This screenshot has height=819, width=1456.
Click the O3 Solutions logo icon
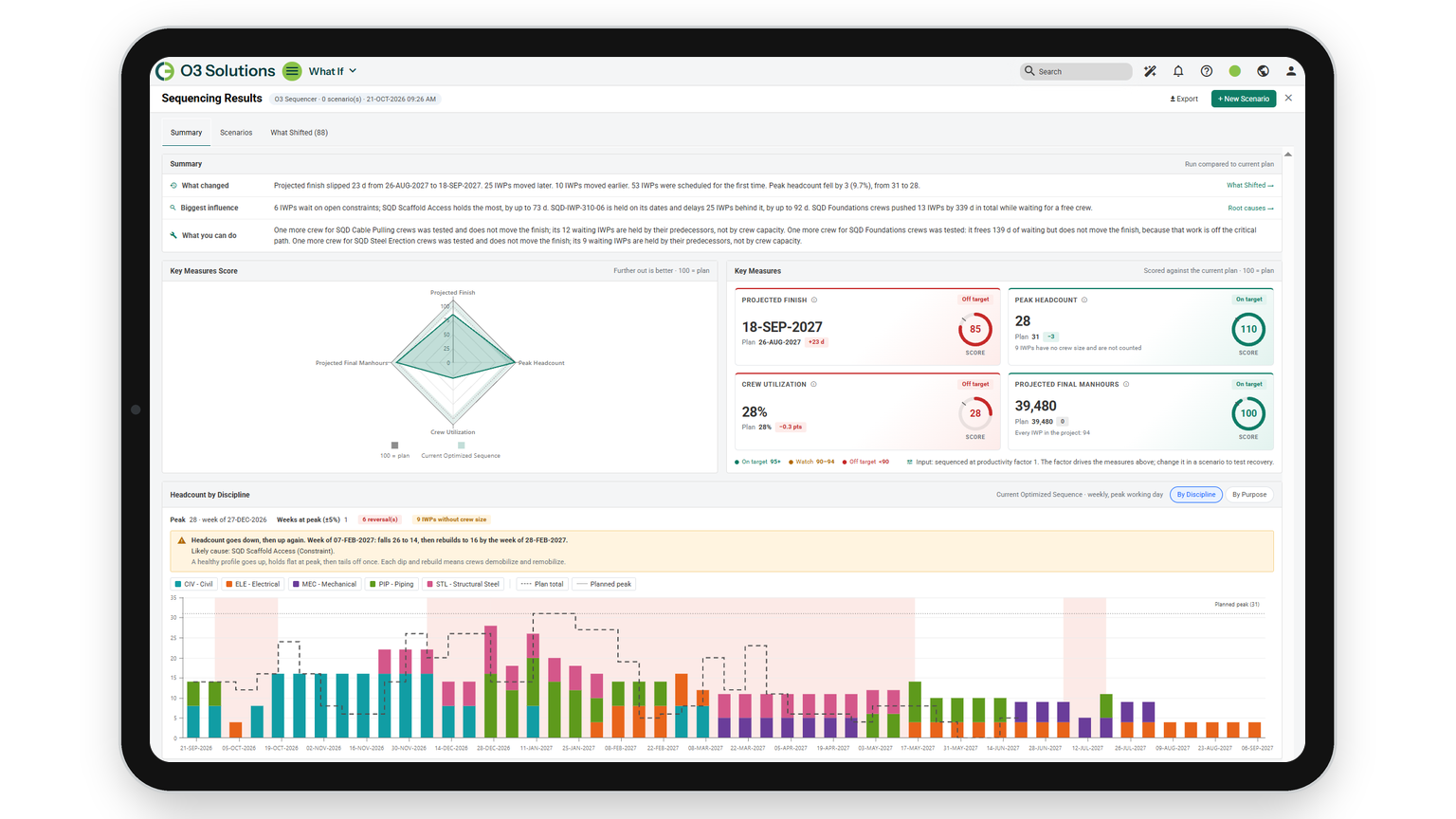tap(165, 71)
